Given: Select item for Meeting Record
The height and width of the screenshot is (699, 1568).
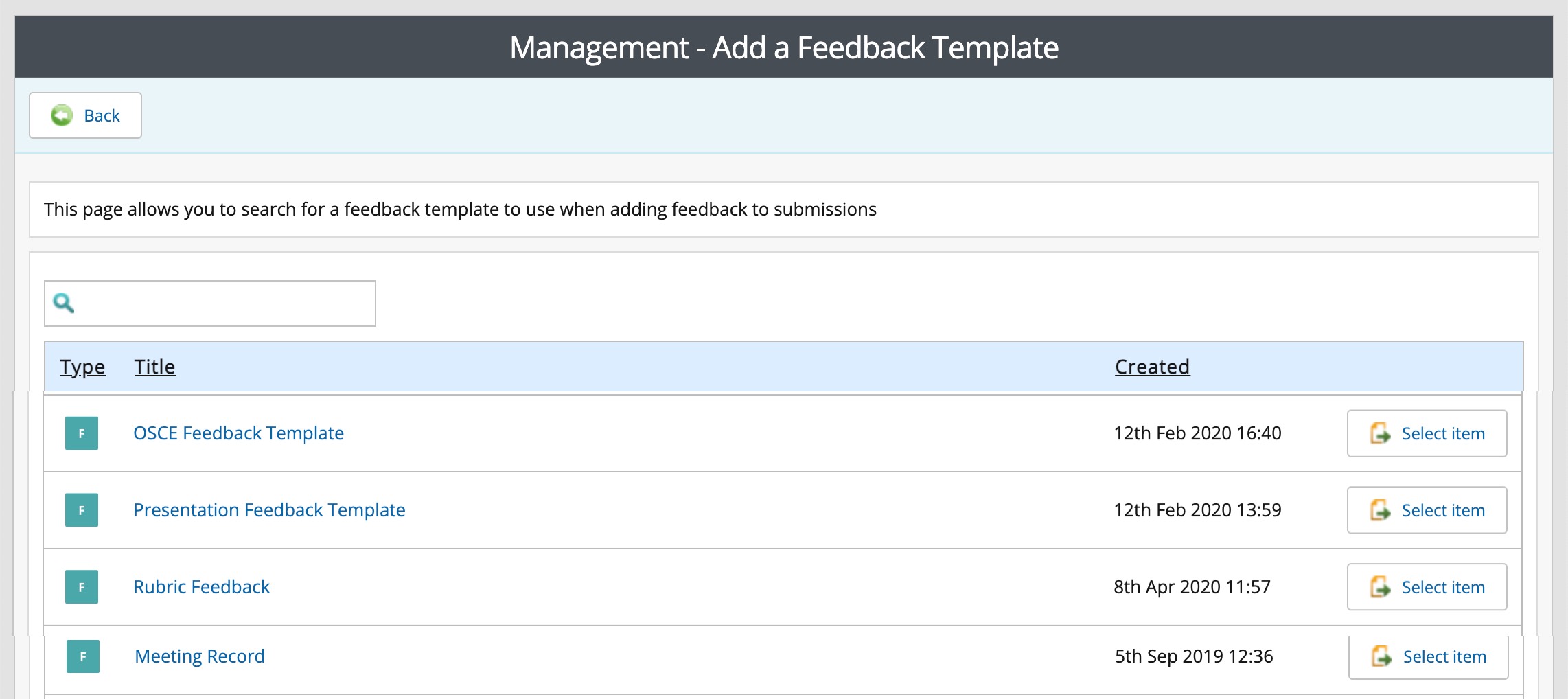Looking at the screenshot, I should 1428,656.
